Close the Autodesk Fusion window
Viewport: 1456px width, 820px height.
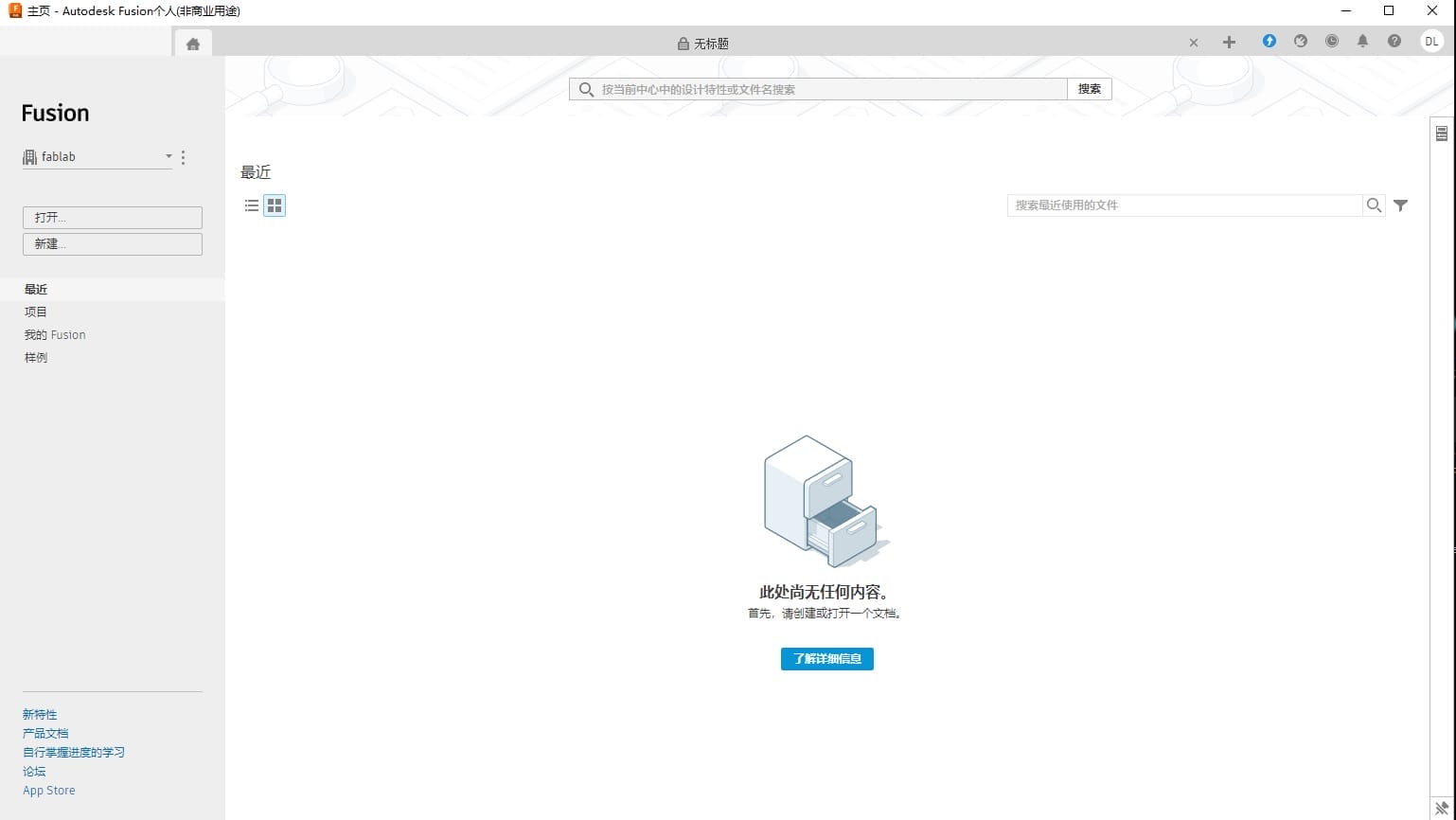coord(1432,11)
